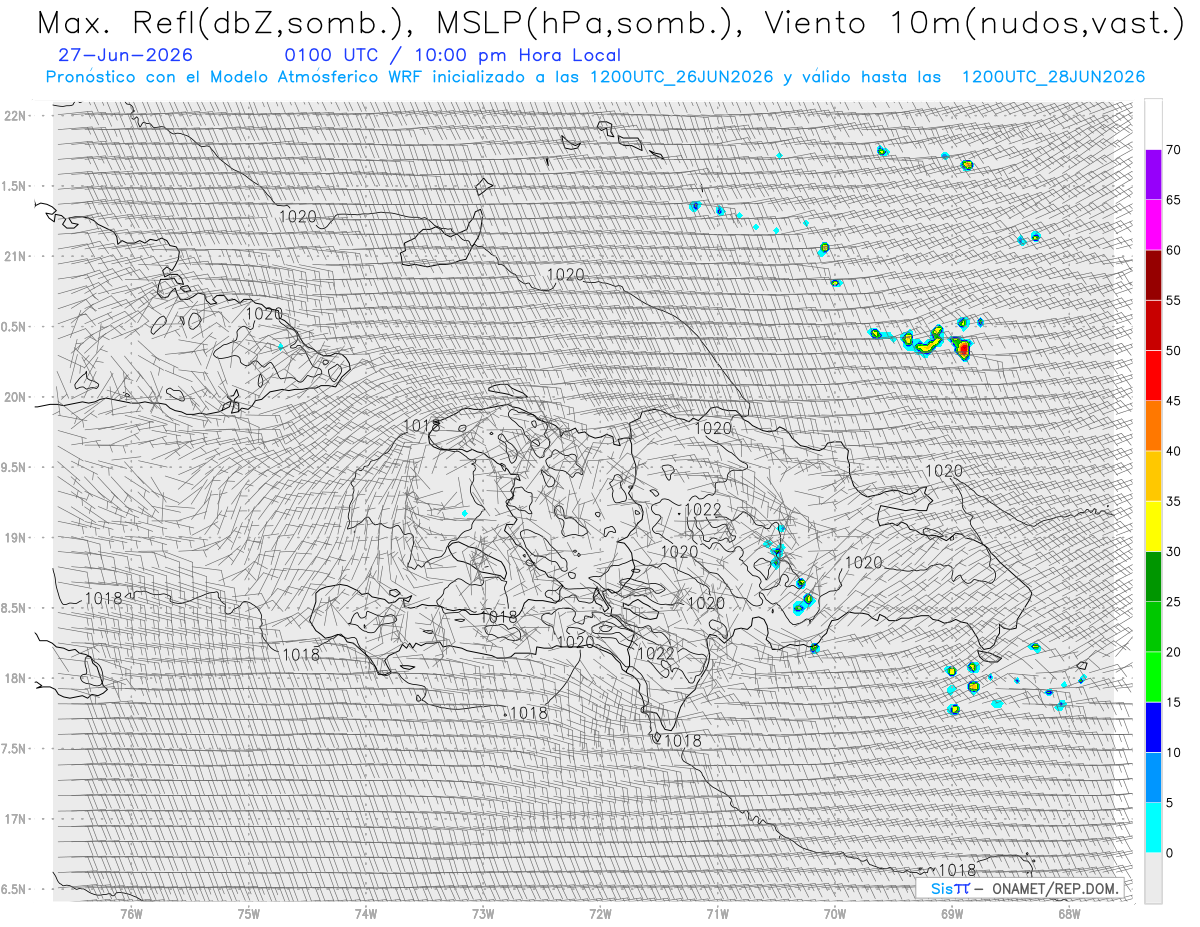Image resolution: width=1200 pixels, height=927 pixels.
Task: Click the colorbar label "35"
Action: (x=1173, y=502)
